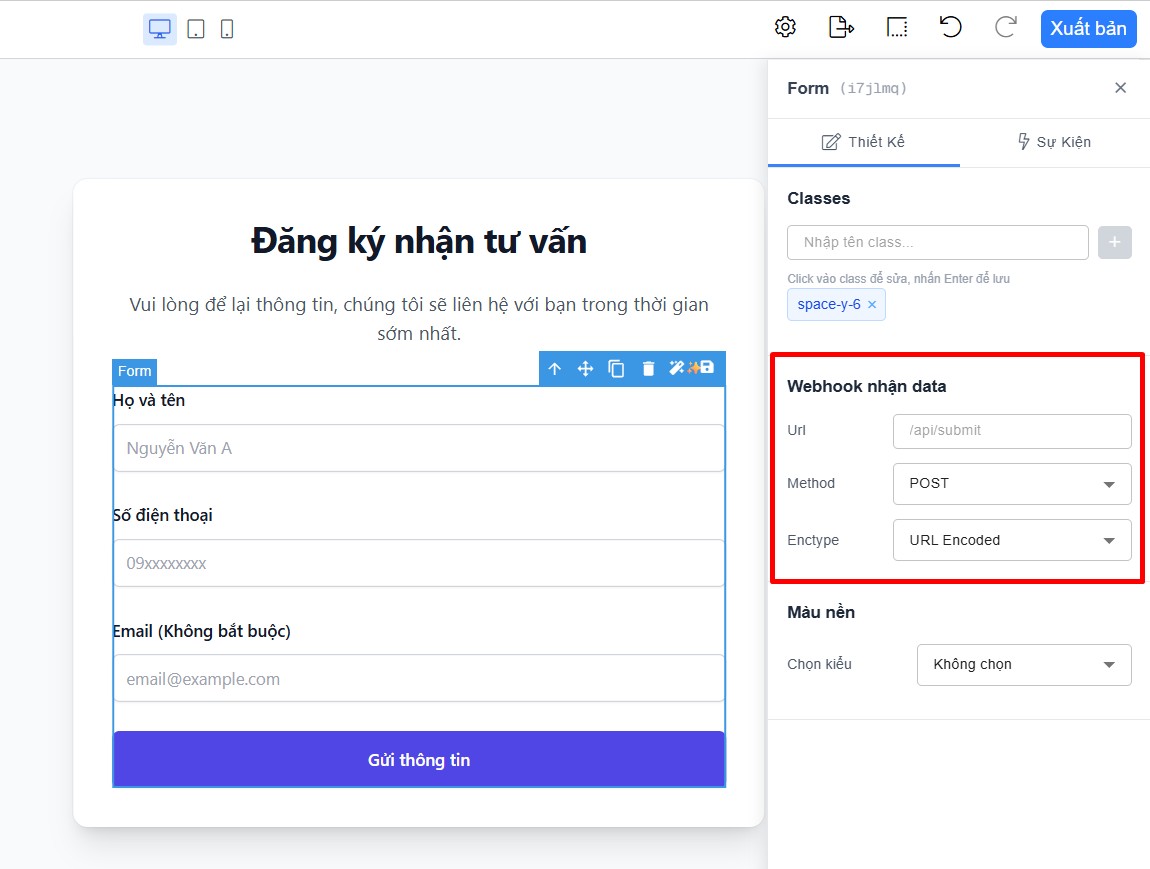The width and height of the screenshot is (1150, 869).
Task: Open the Method dropdown showing POST
Action: (x=1011, y=484)
